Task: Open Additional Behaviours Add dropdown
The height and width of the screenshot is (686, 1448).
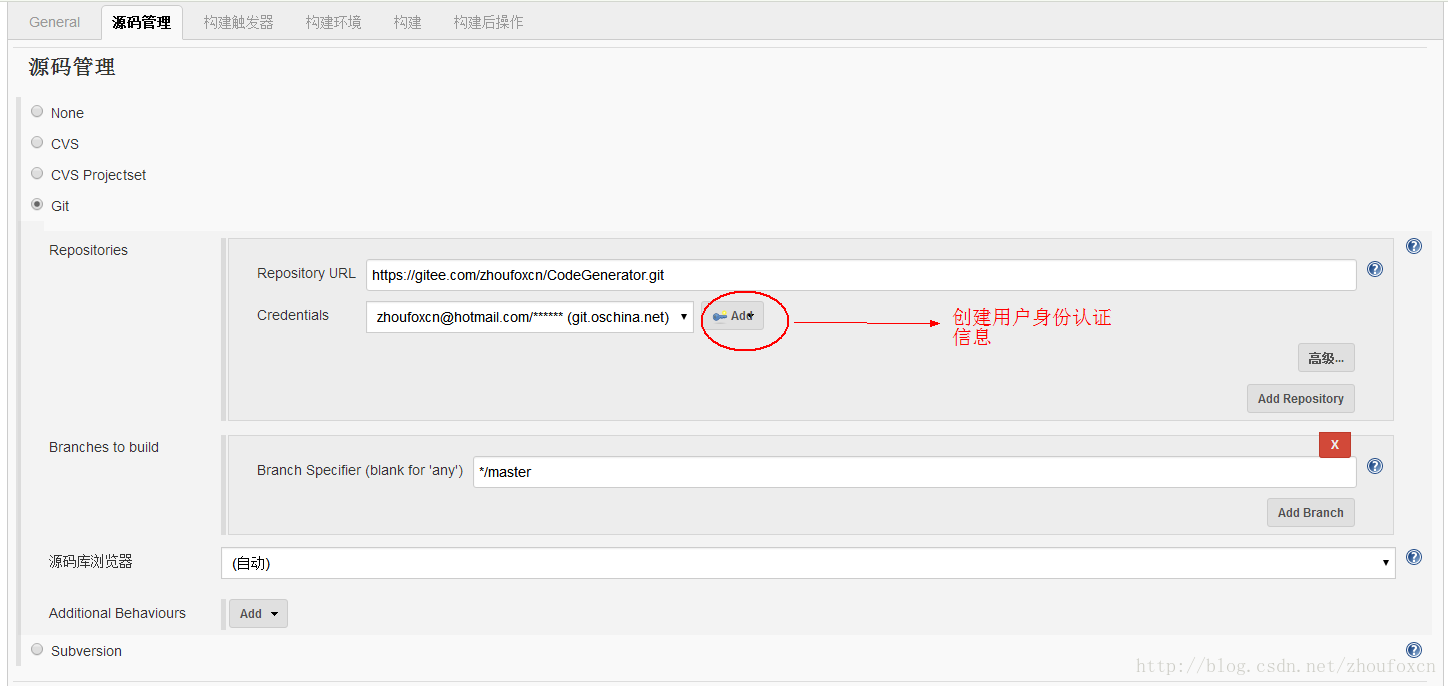Action: (258, 614)
